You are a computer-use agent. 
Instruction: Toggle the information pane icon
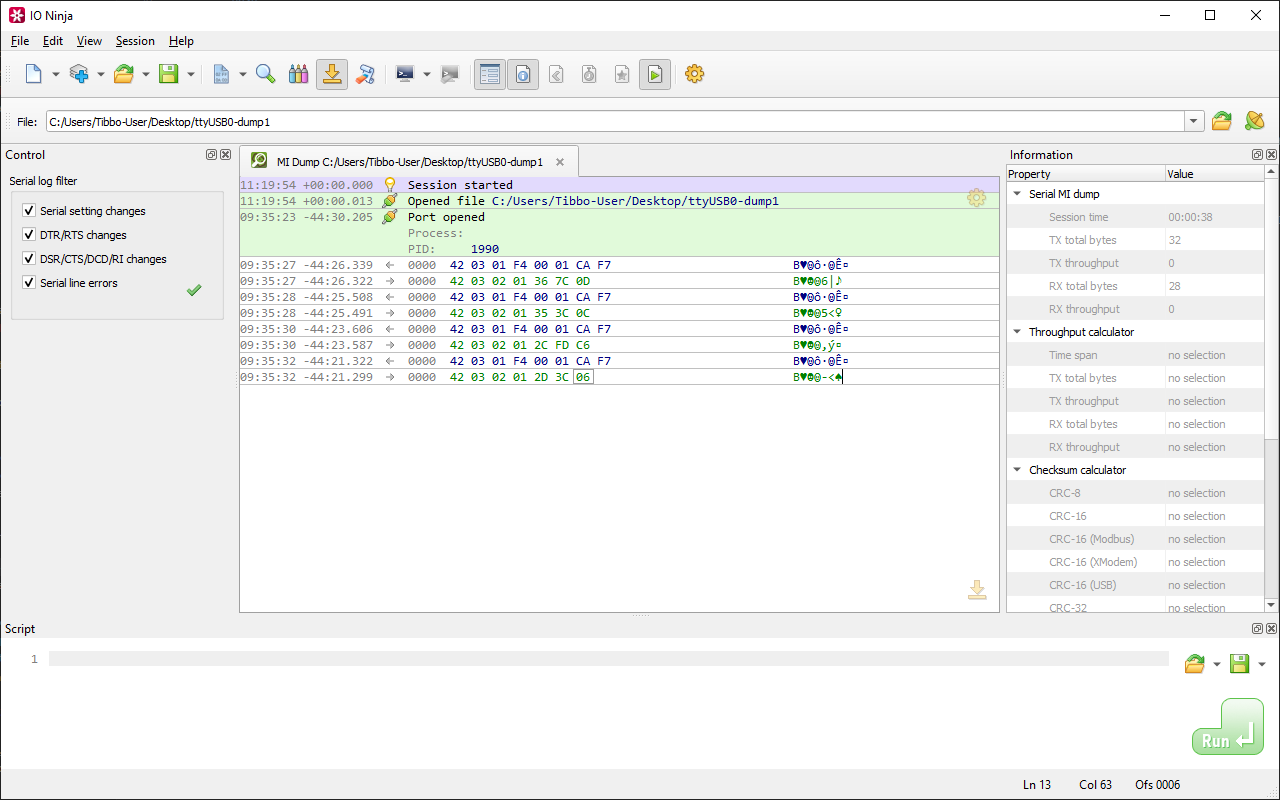point(523,74)
